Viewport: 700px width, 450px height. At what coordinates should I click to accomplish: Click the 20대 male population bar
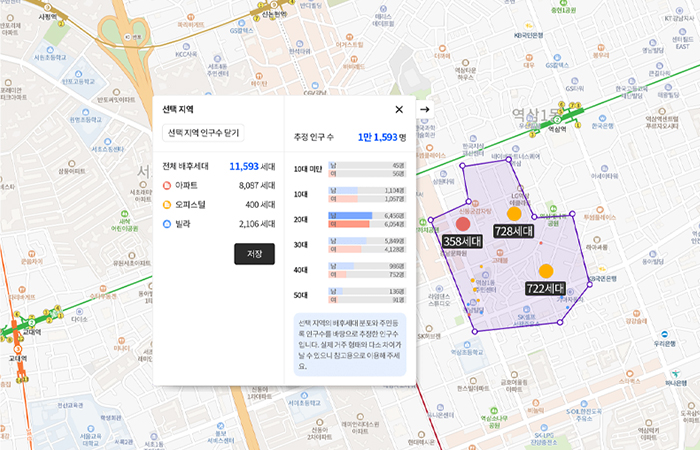(x=350, y=215)
